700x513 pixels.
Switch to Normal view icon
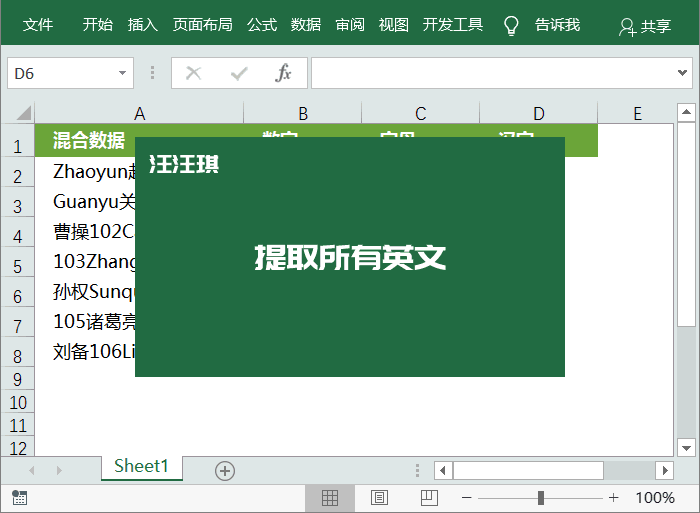pos(330,497)
